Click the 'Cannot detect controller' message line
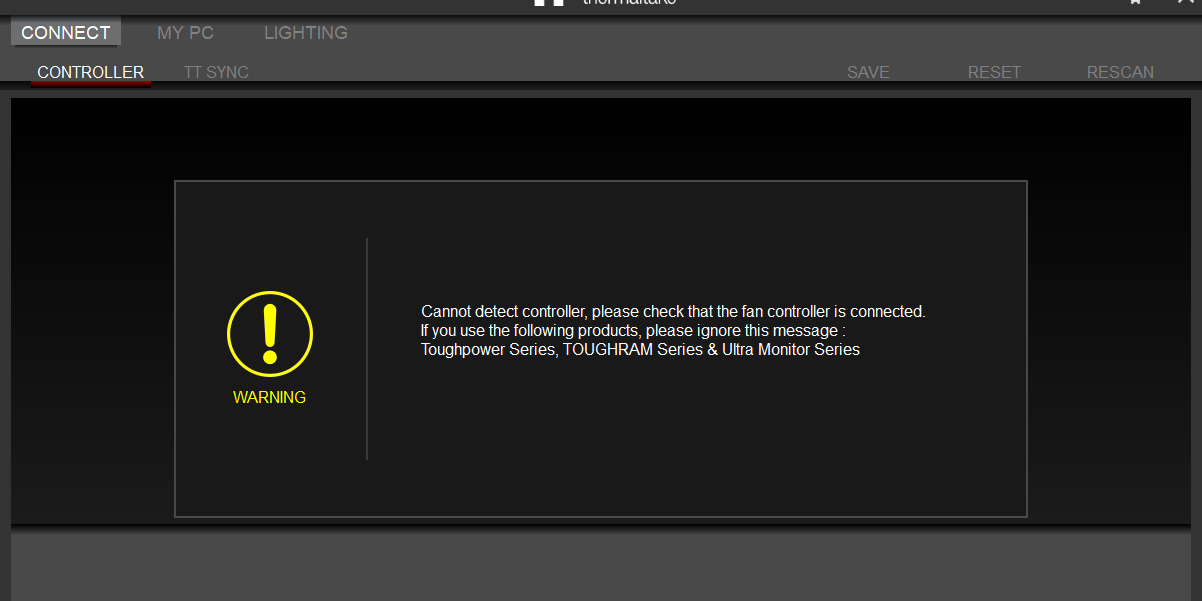The width and height of the screenshot is (1202, 601). [673, 312]
